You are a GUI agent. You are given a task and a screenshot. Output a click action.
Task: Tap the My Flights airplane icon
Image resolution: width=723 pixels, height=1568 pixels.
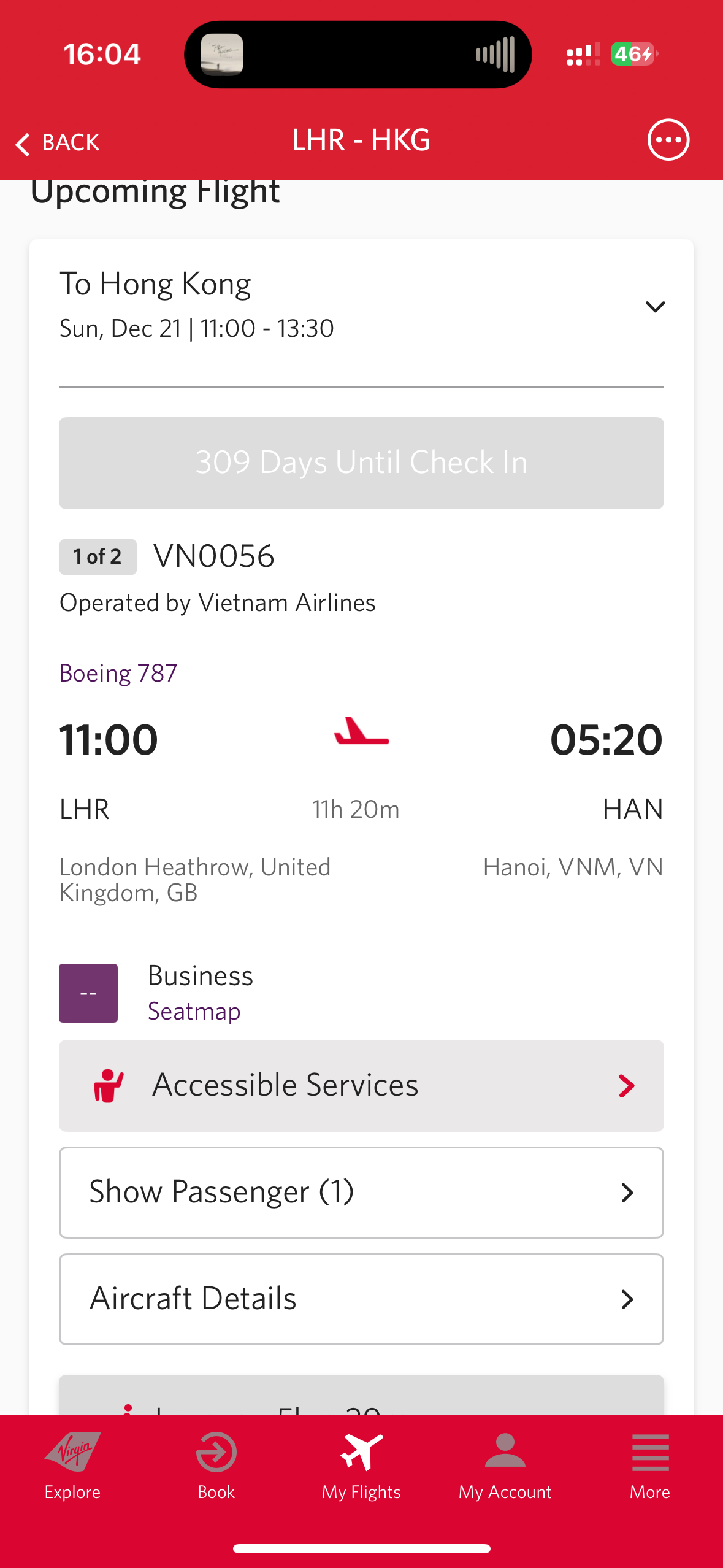pos(361,1452)
